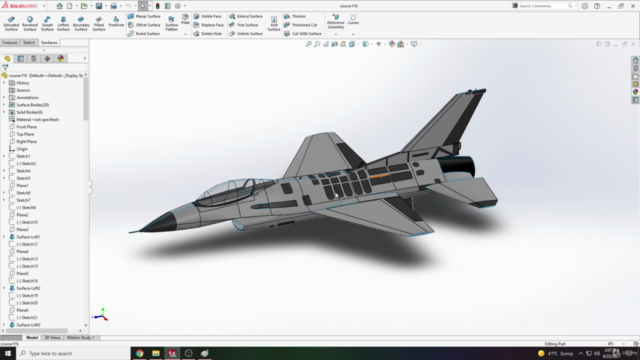Expand the Surface-Loft1 feature node
The width and height of the screenshot is (640, 360).
click(x=4, y=237)
